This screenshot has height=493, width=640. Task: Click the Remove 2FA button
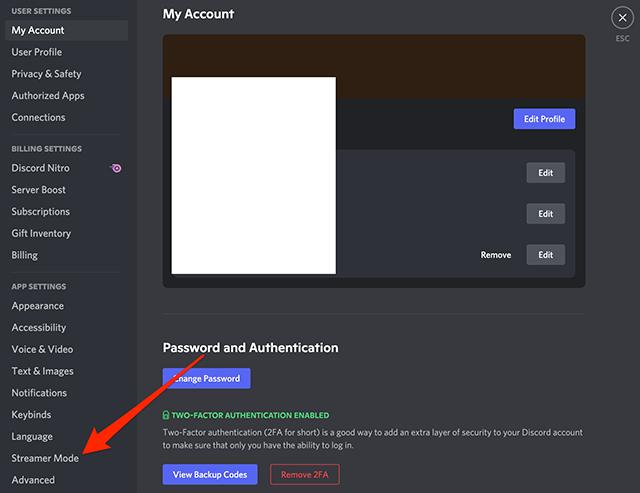[304, 474]
